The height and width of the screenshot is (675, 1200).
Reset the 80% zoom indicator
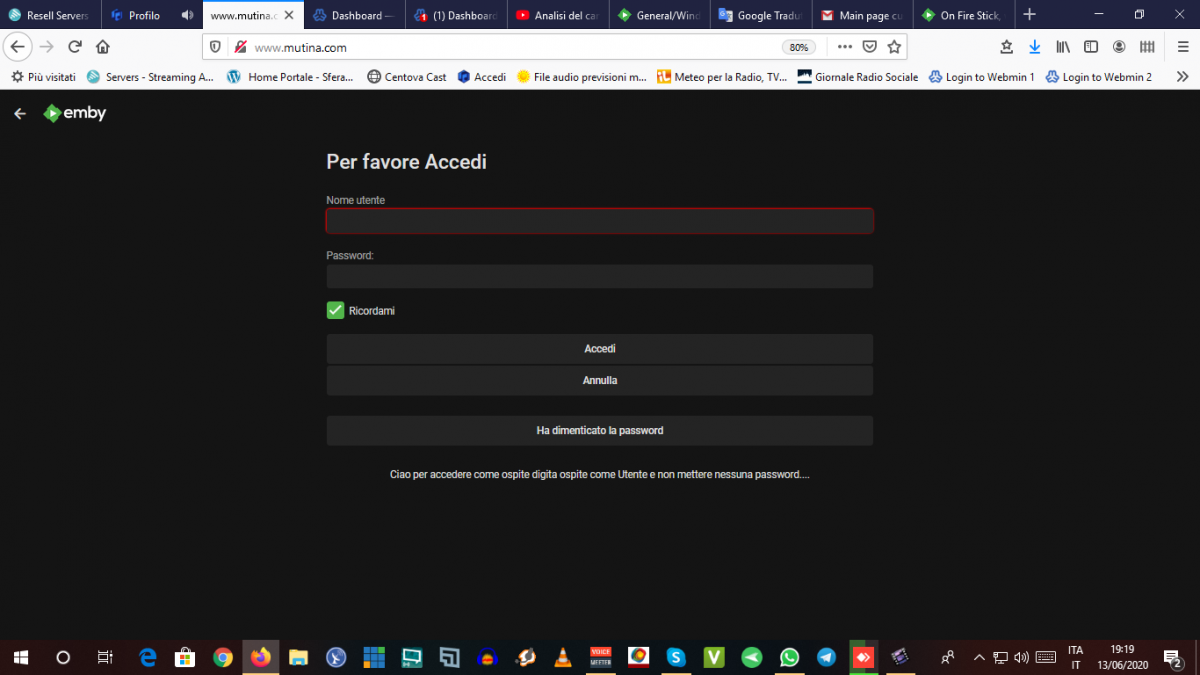coord(798,47)
